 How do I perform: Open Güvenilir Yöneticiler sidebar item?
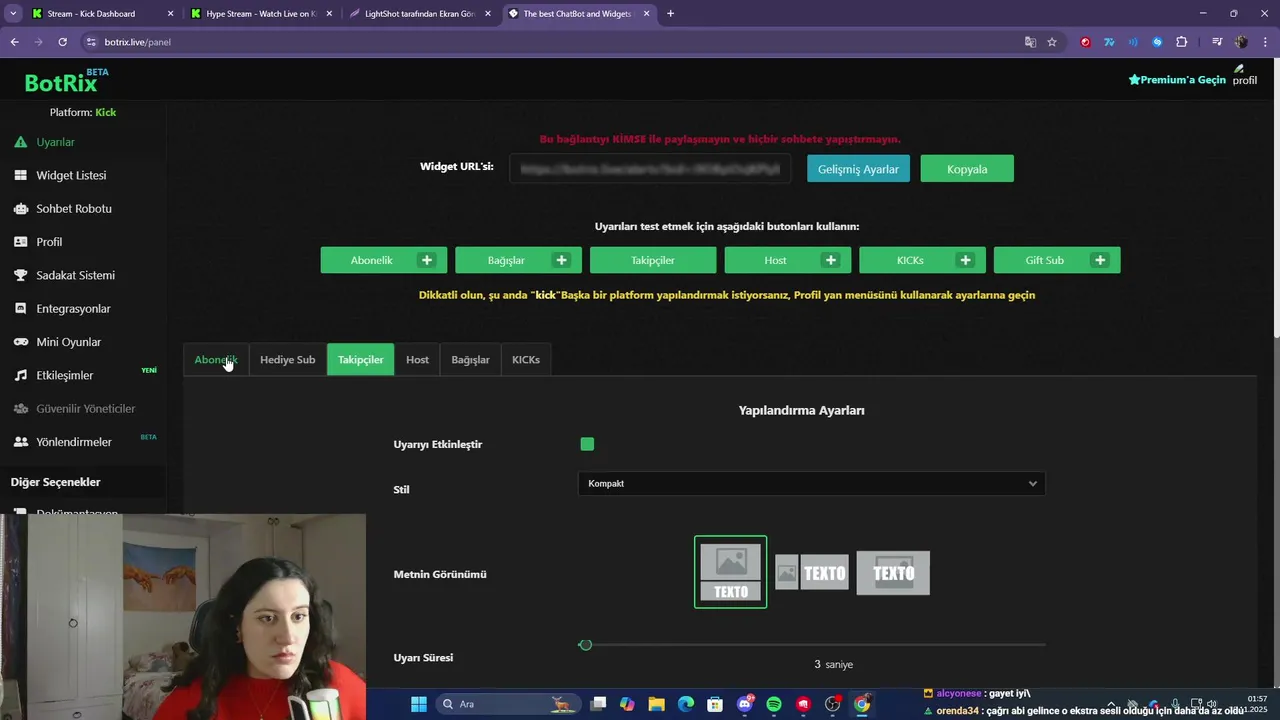tap(85, 408)
